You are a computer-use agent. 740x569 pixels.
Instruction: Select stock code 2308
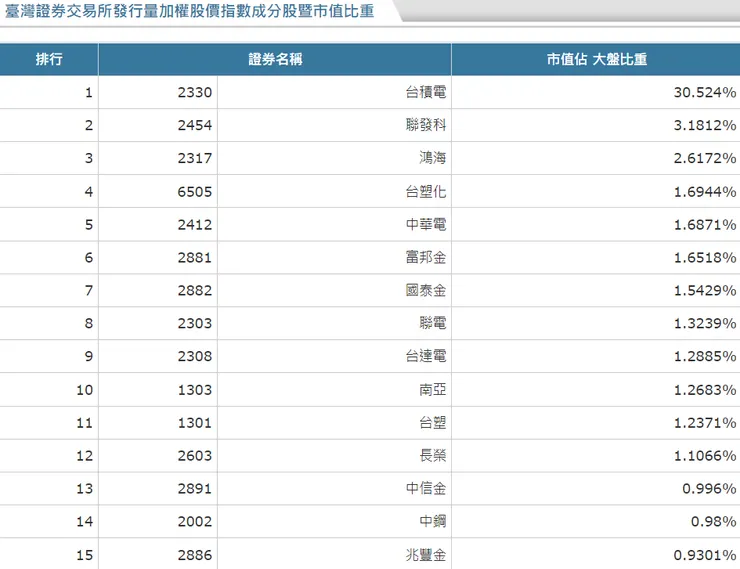coord(194,356)
